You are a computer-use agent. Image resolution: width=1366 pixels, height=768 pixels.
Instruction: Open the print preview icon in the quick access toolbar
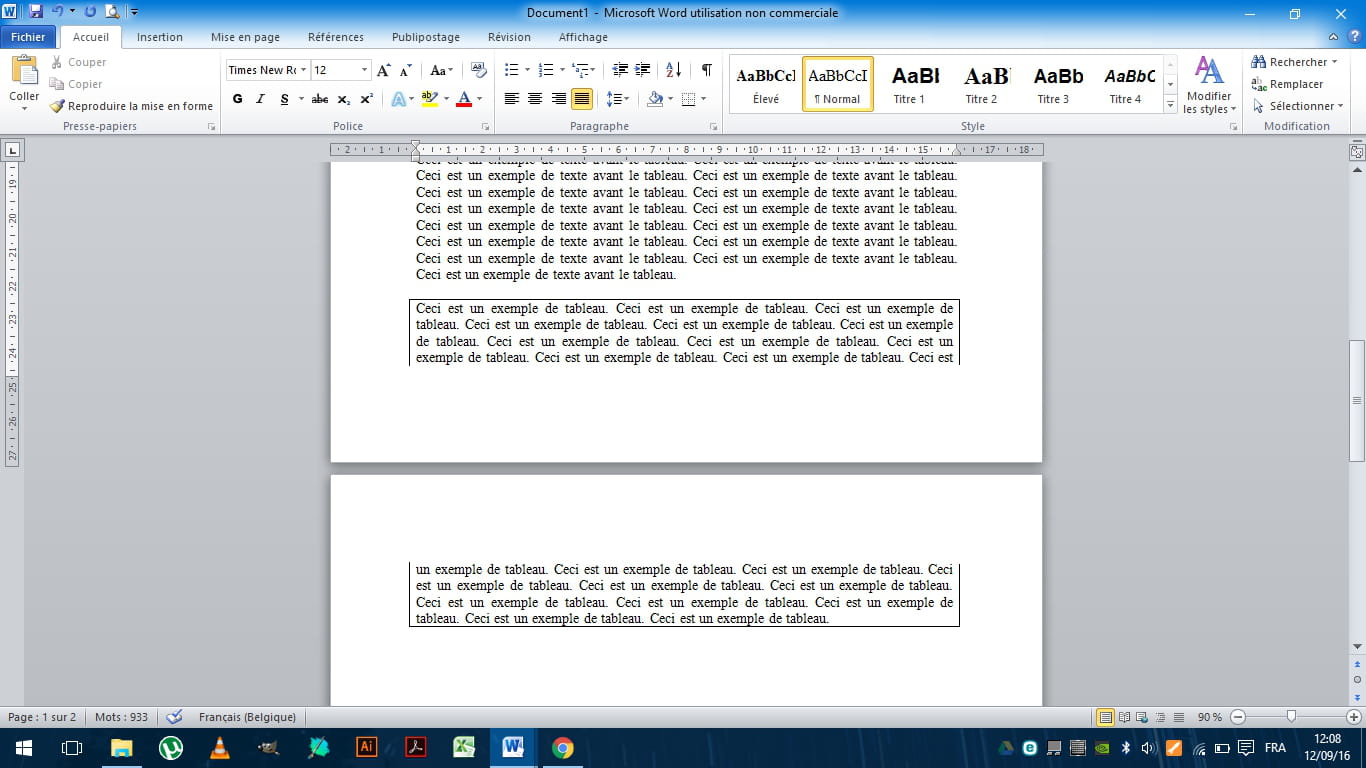pos(111,12)
